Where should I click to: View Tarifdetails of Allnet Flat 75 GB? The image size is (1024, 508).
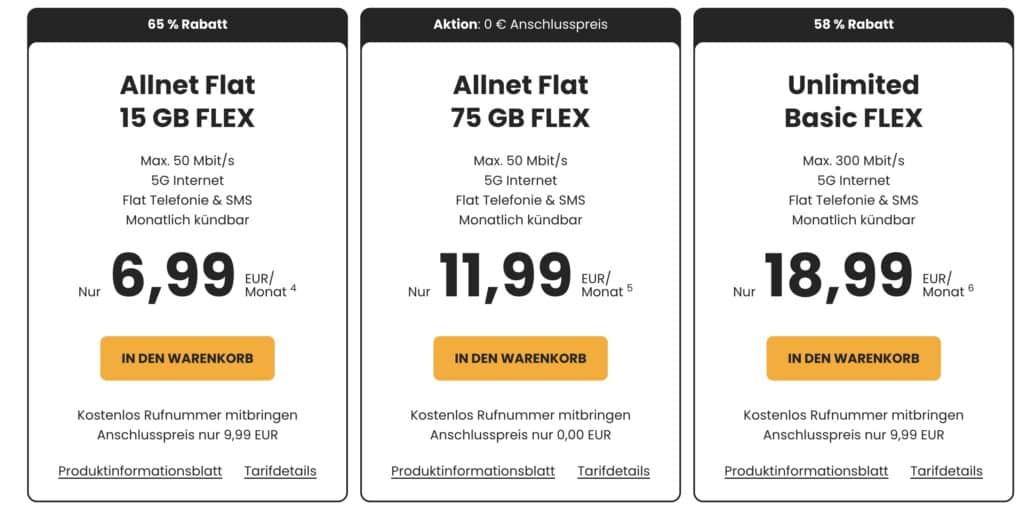click(x=613, y=471)
